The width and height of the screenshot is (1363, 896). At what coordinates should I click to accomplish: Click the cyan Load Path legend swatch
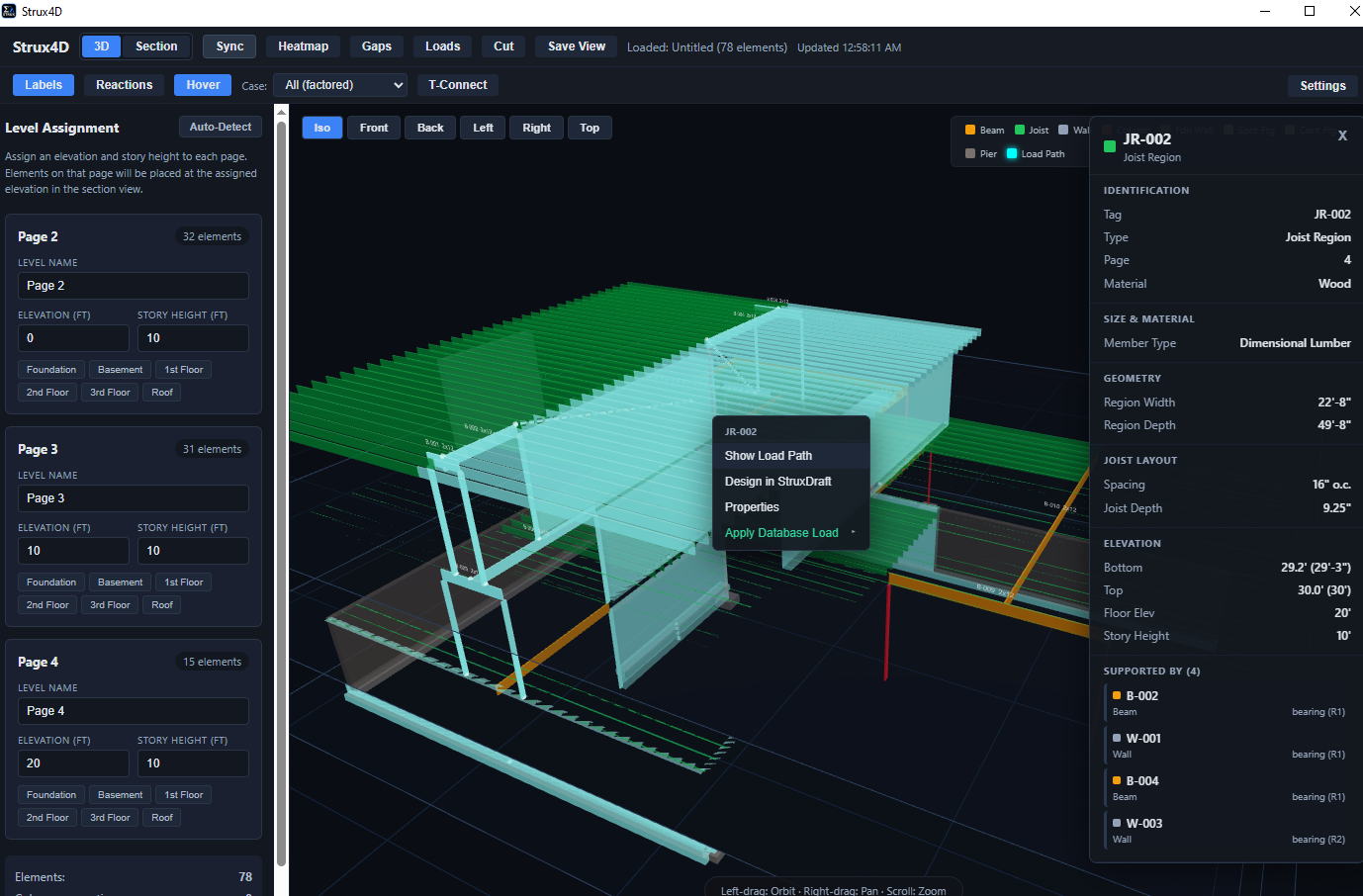click(1012, 153)
